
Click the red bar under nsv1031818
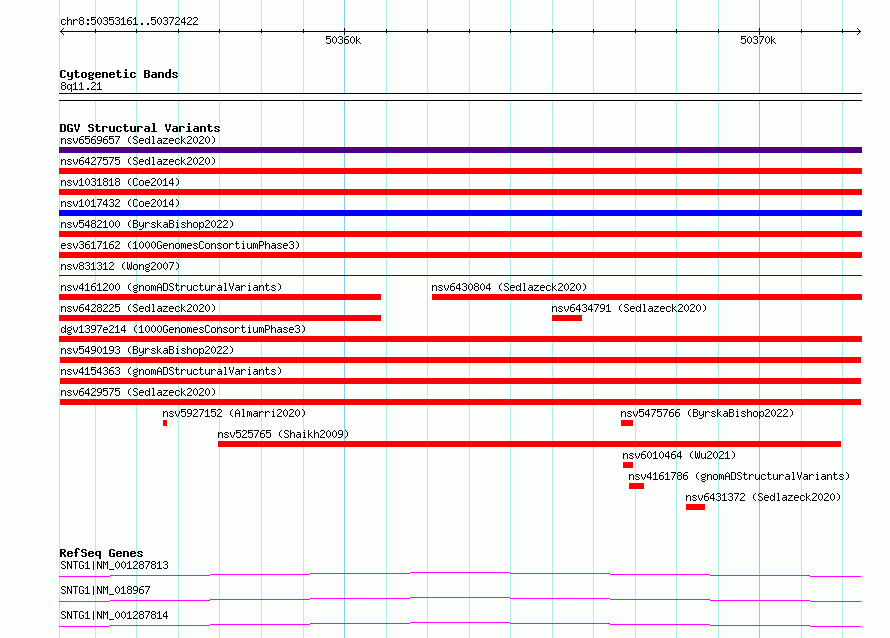tap(460, 192)
